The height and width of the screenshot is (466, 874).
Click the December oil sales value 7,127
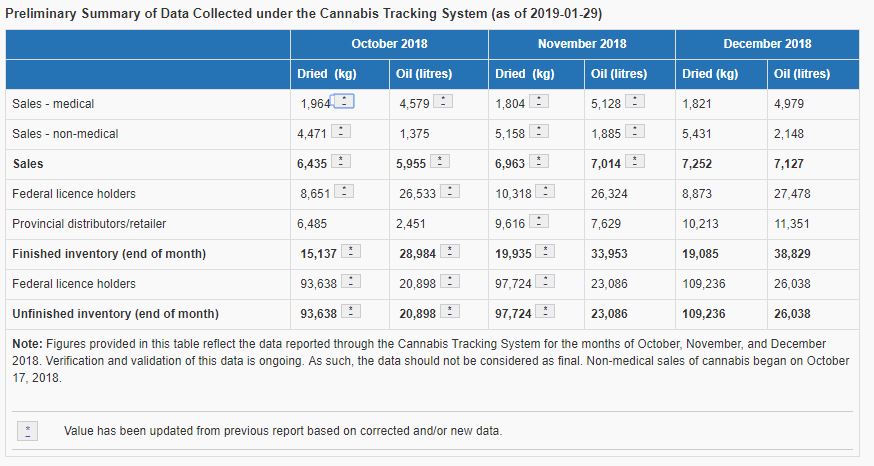(x=790, y=164)
